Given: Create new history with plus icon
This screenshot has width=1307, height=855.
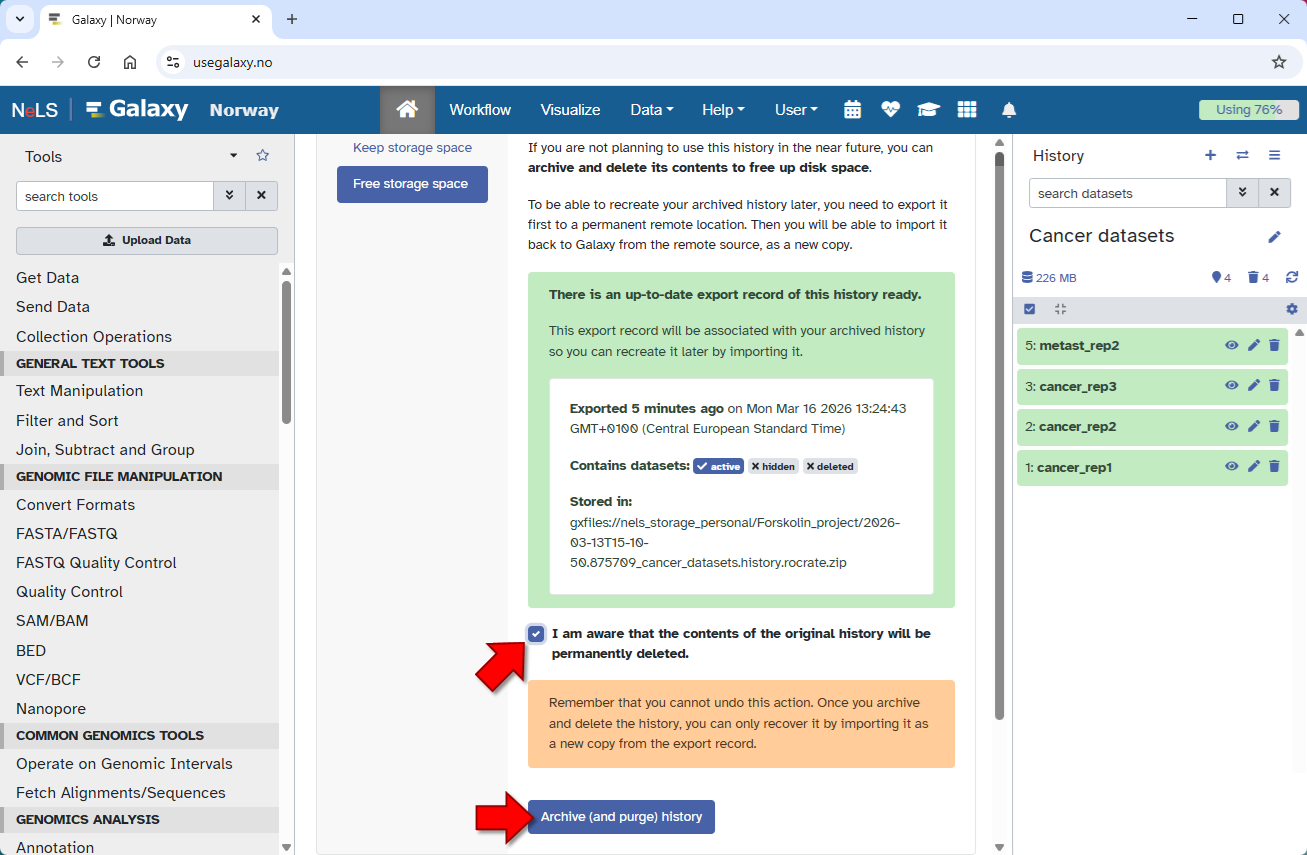Looking at the screenshot, I should tap(1210, 155).
